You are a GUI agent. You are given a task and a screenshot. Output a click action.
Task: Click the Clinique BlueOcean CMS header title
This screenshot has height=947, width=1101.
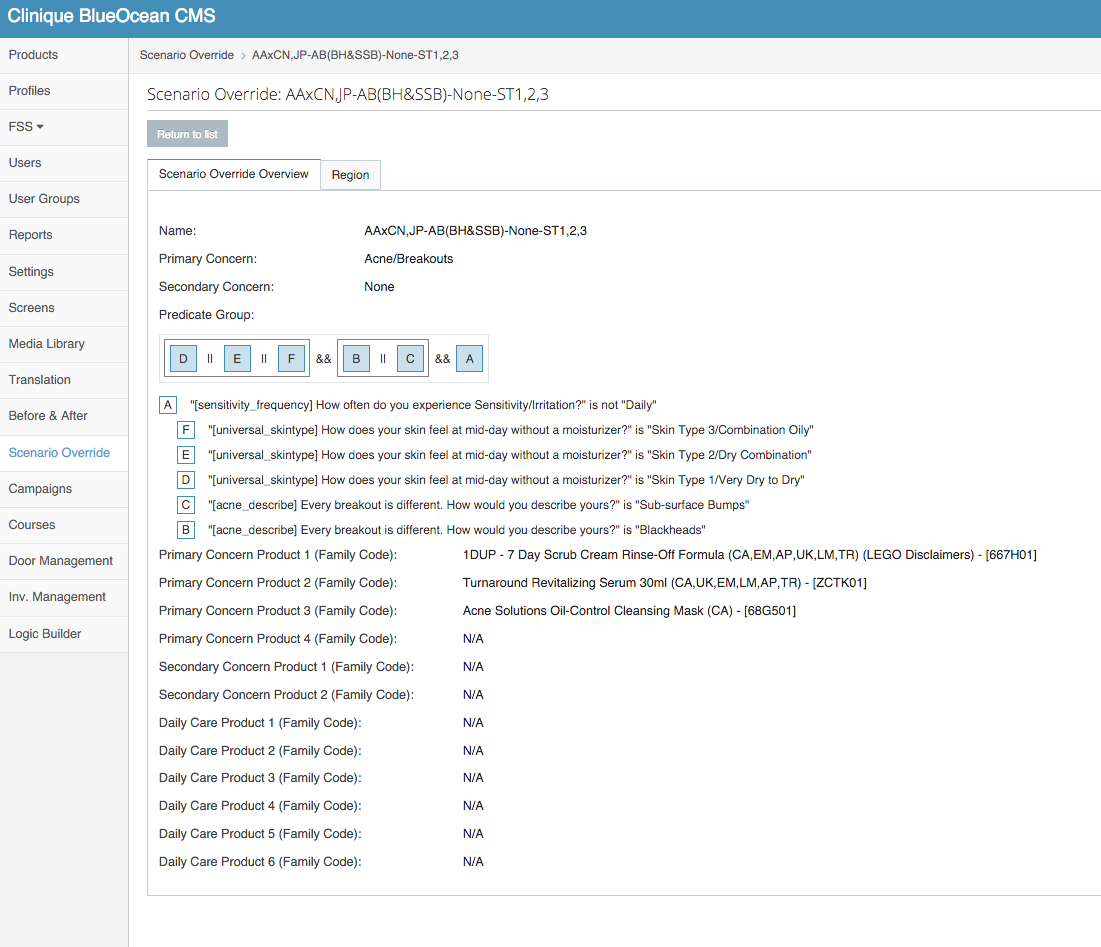pyautogui.click(x=111, y=16)
